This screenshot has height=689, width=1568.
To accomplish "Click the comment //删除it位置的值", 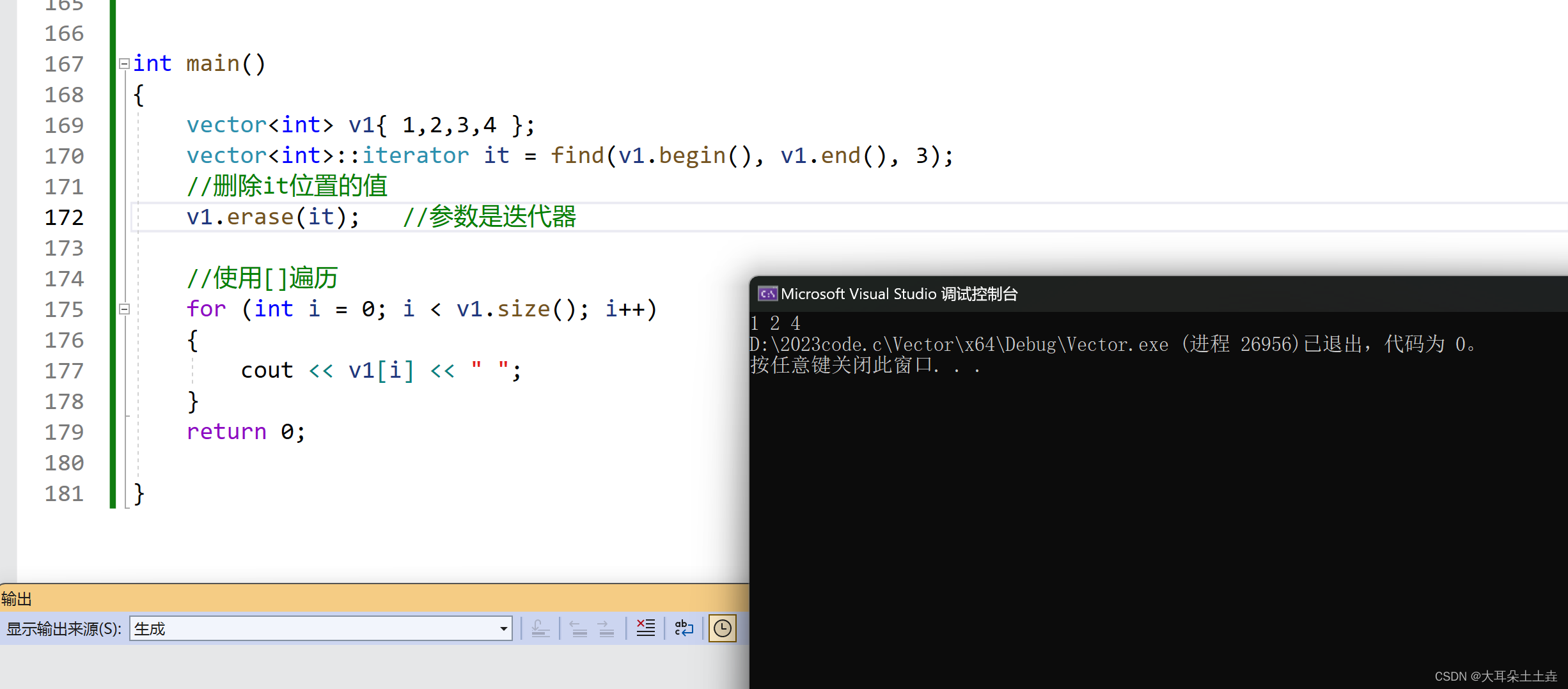I will 287,186.
